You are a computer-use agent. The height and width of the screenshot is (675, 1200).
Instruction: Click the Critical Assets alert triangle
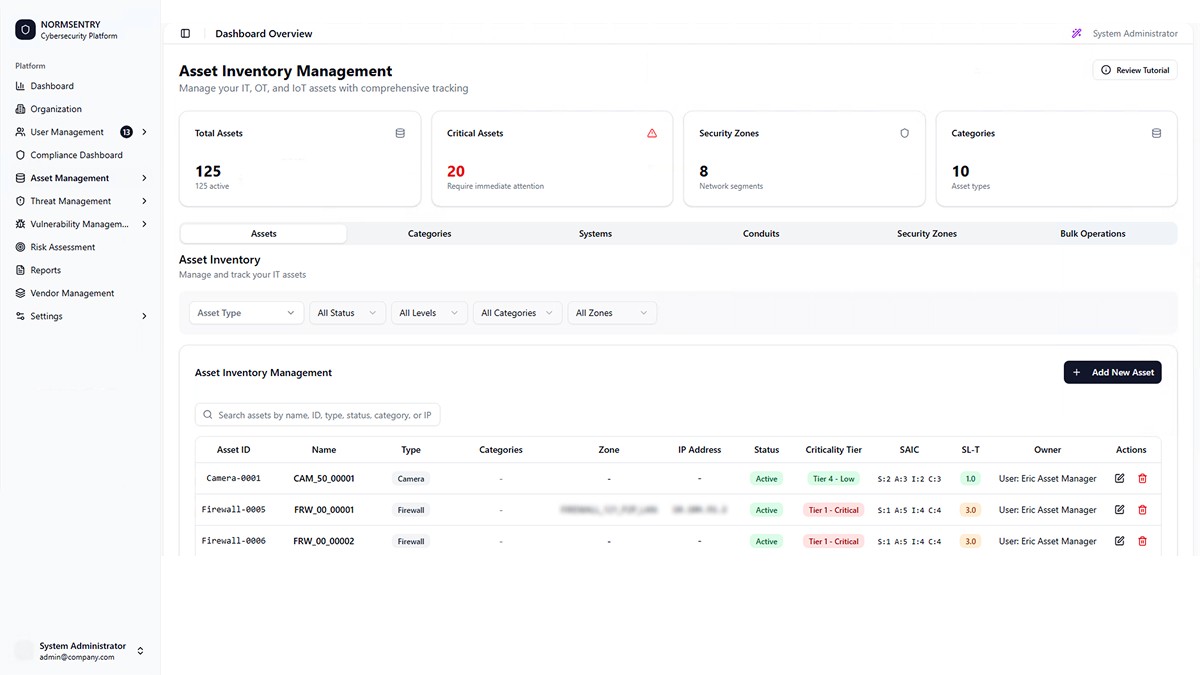click(x=652, y=132)
